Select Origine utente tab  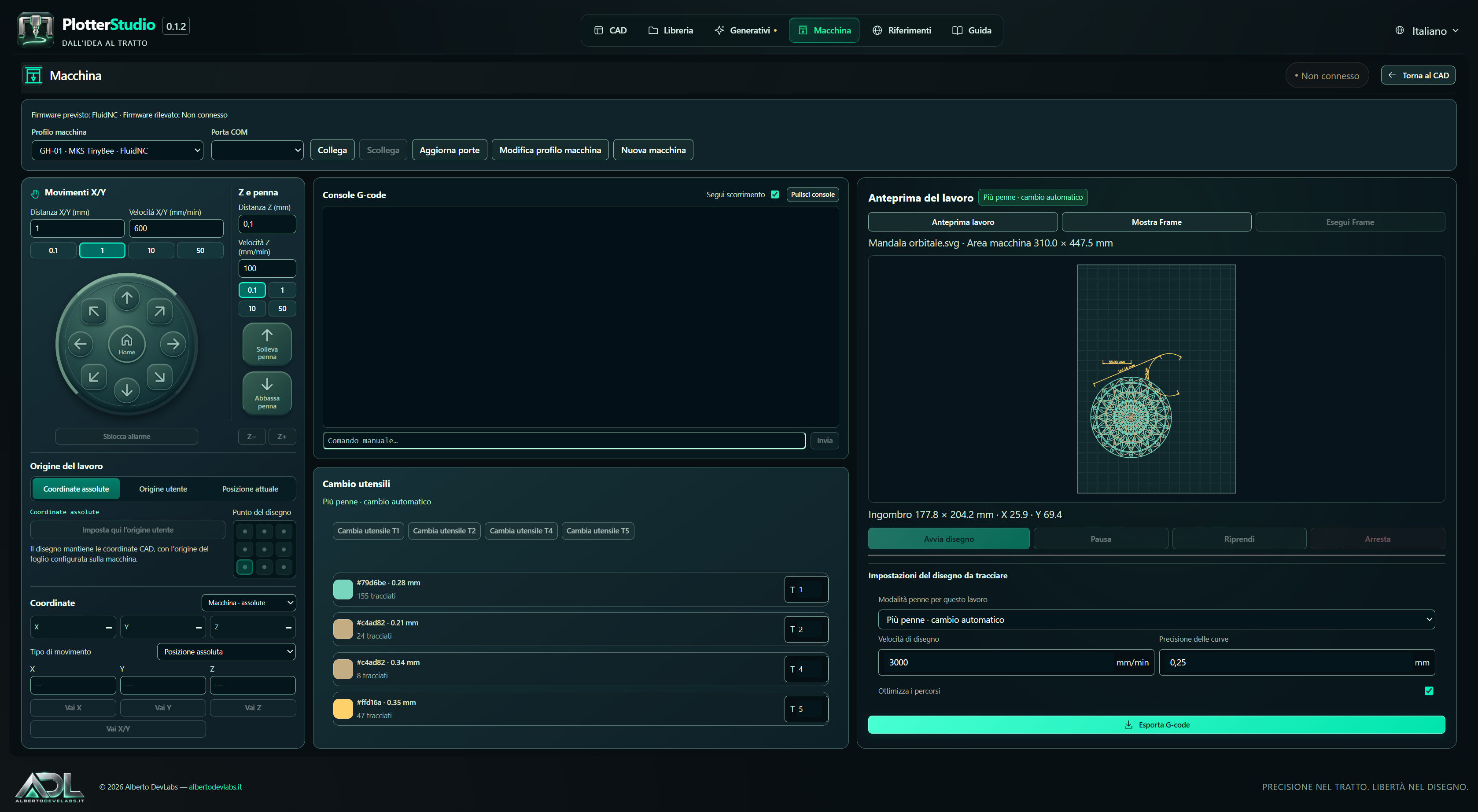coord(163,489)
